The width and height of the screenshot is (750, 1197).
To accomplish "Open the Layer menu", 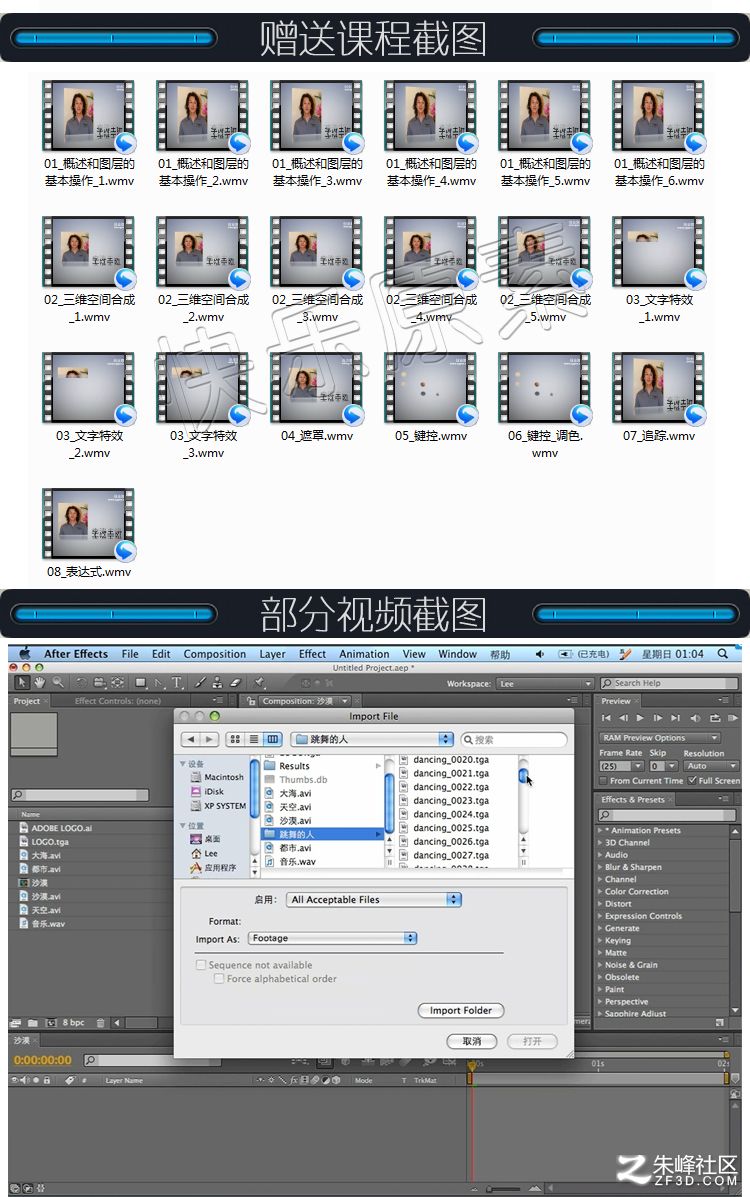I will tap(272, 654).
